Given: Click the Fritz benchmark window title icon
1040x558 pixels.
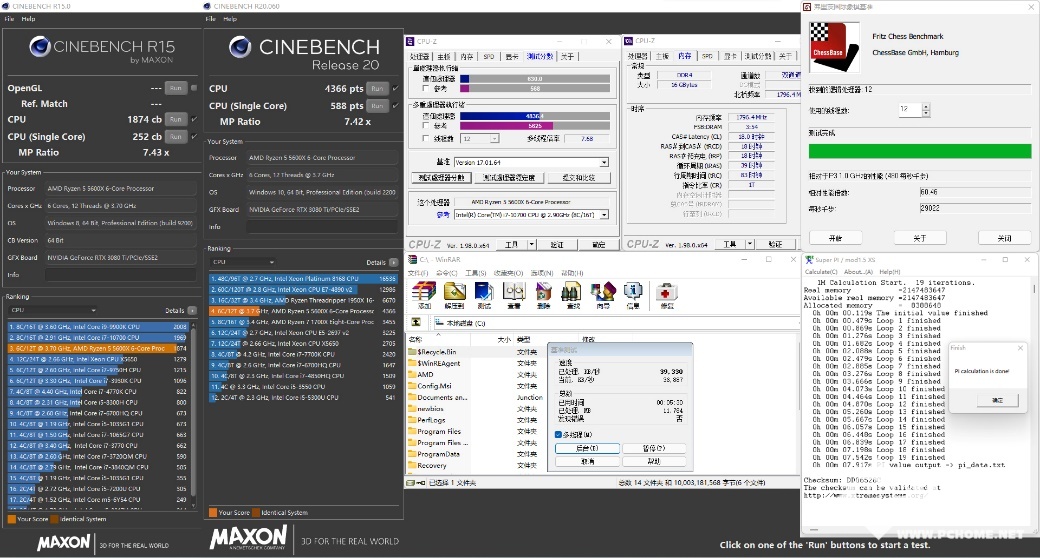Looking at the screenshot, I should click(x=807, y=7).
